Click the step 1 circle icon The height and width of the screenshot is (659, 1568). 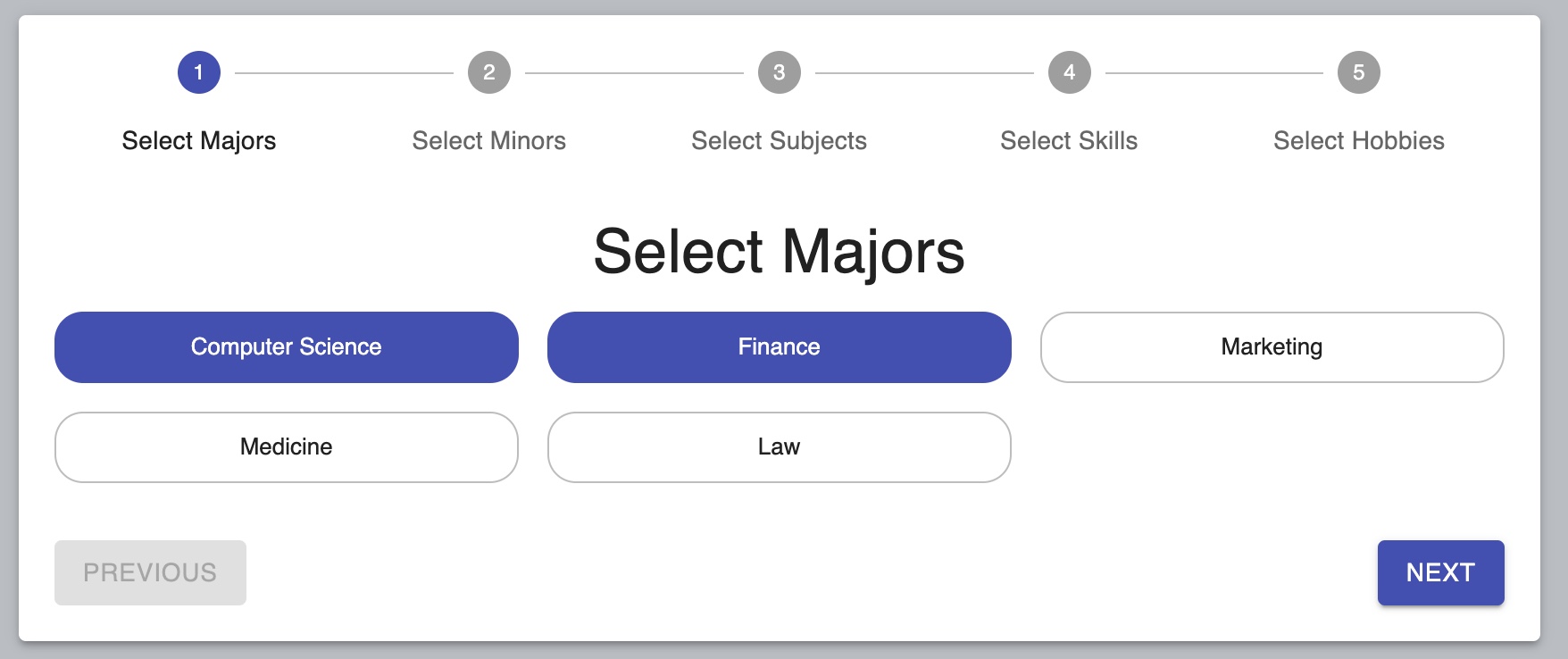click(x=199, y=72)
